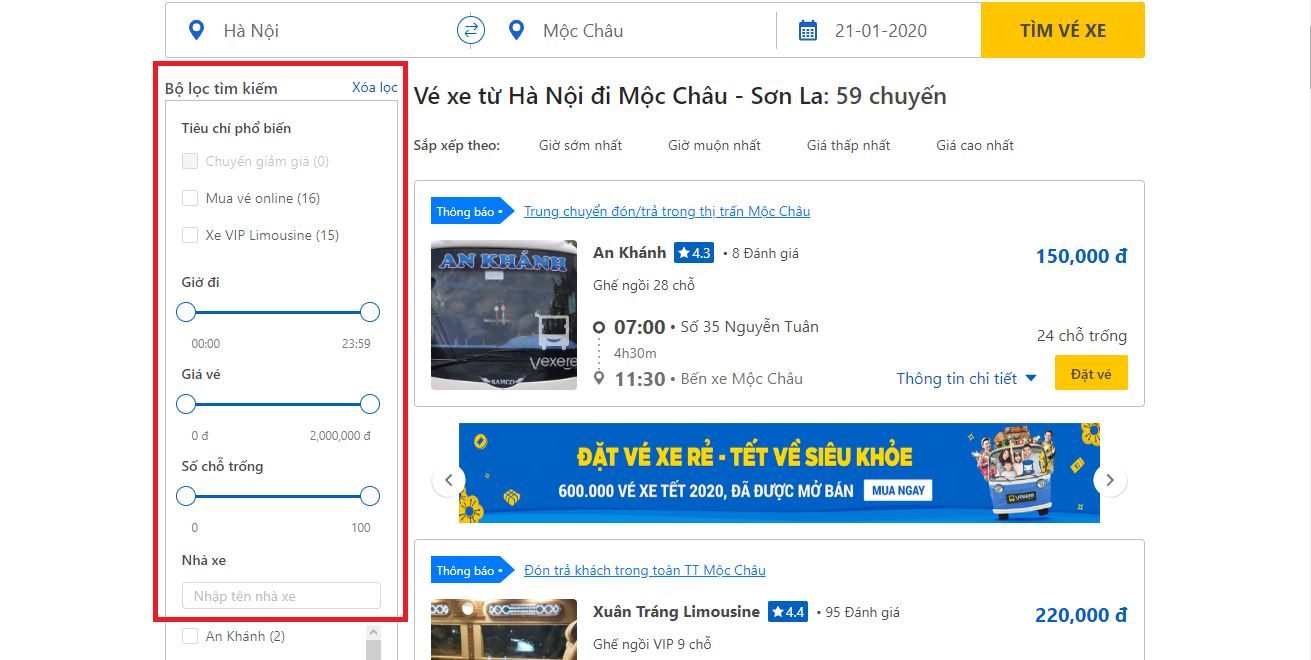Open Đón trả khách trong toàn TT link
This screenshot has height=660, width=1311.
645,570
